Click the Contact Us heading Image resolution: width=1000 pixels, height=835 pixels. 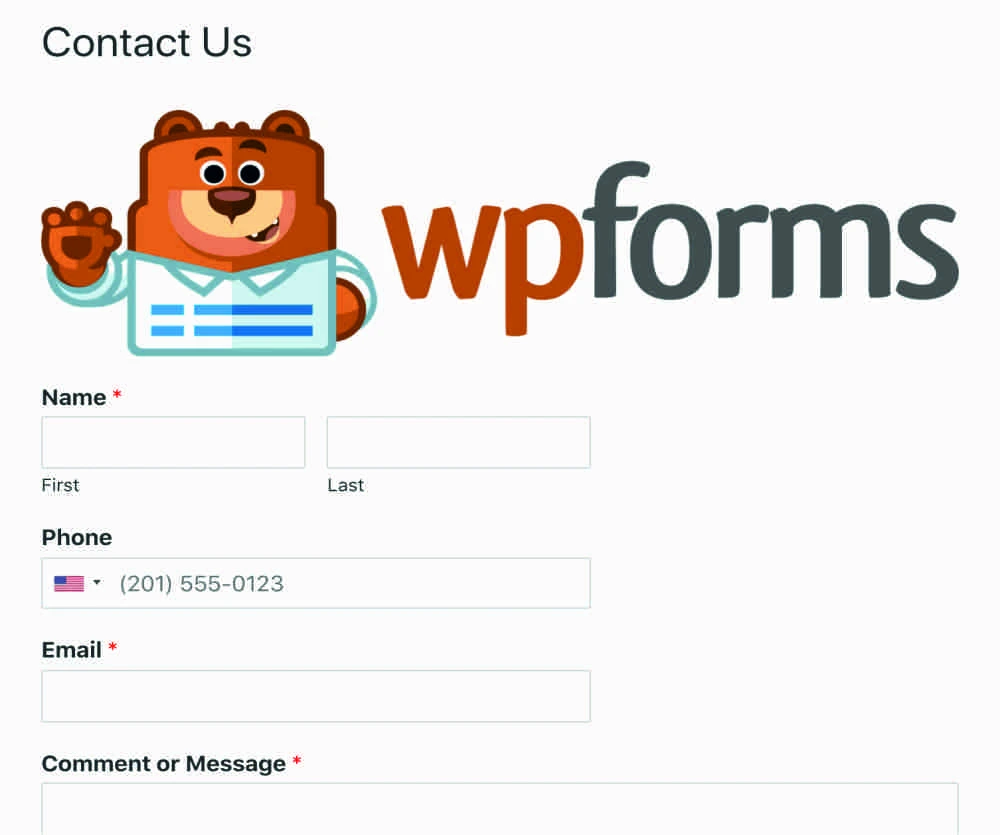coord(147,43)
